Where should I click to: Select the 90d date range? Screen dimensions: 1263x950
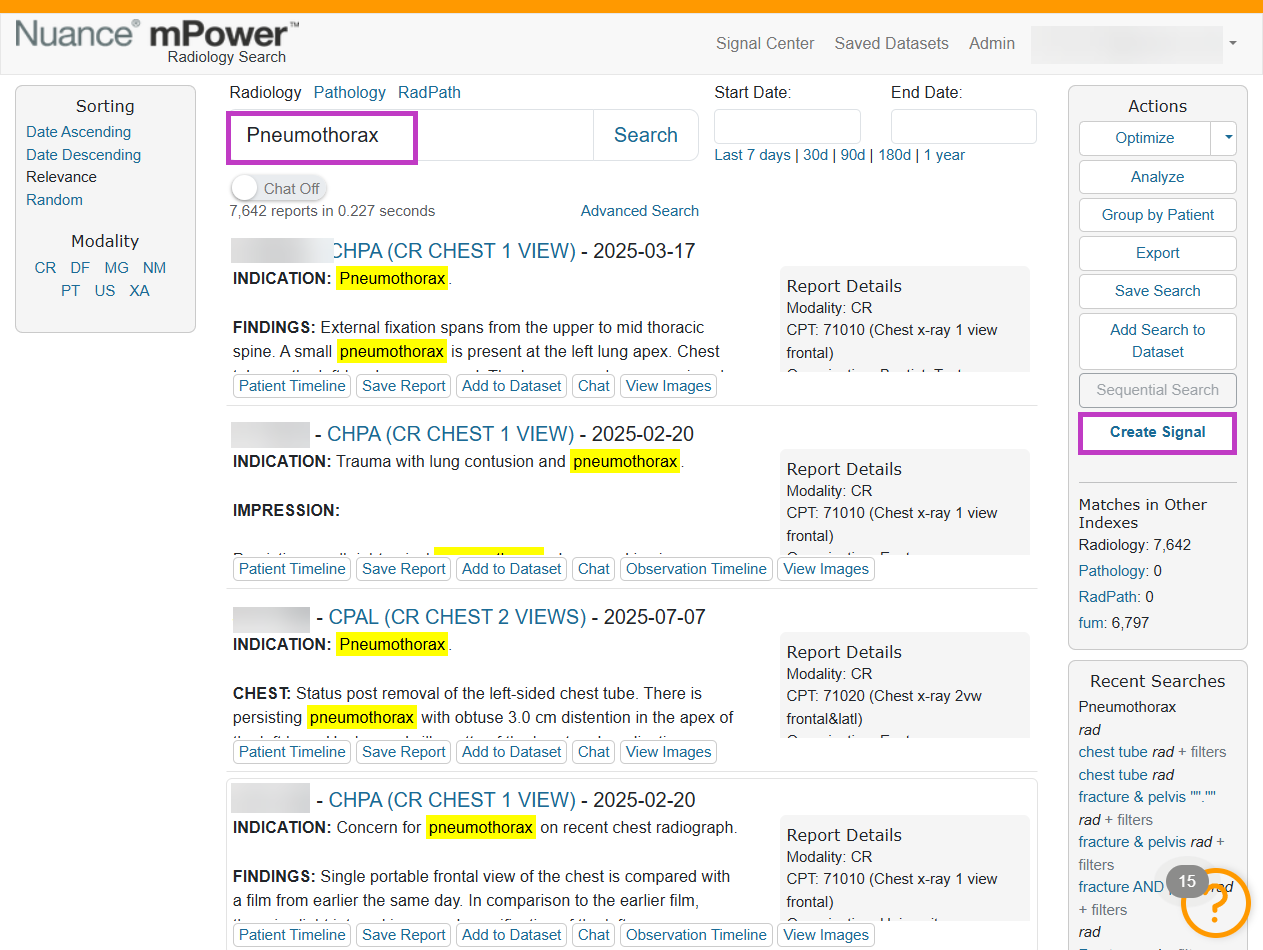point(853,155)
